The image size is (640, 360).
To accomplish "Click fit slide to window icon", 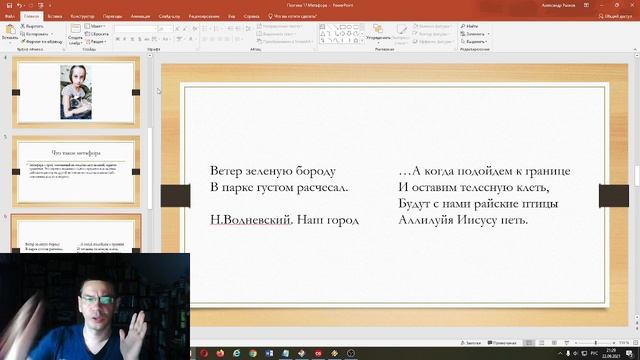I will point(636,343).
